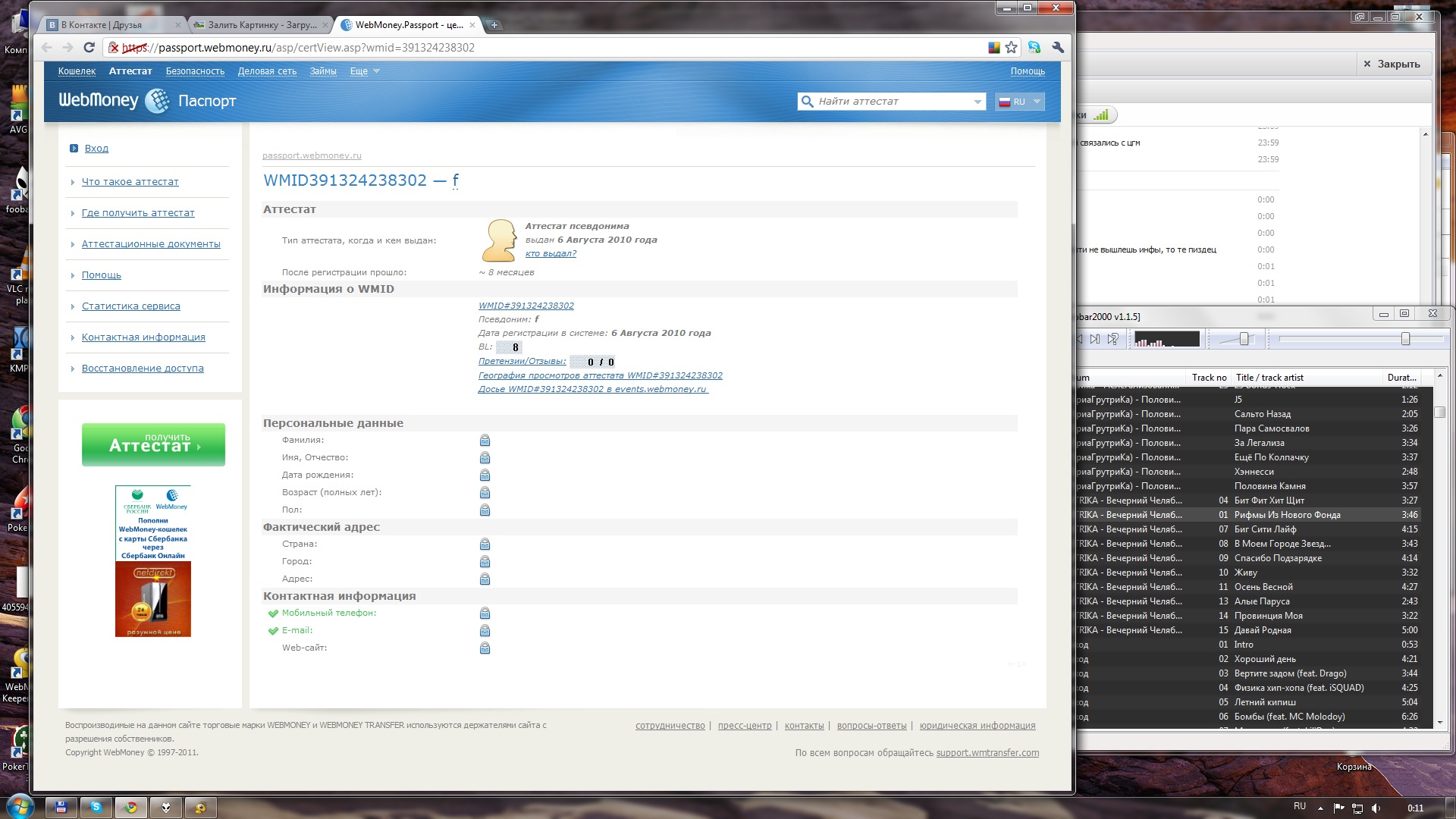
Task: Click the search magnifier in Найти аттестат
Action: [x=806, y=101]
